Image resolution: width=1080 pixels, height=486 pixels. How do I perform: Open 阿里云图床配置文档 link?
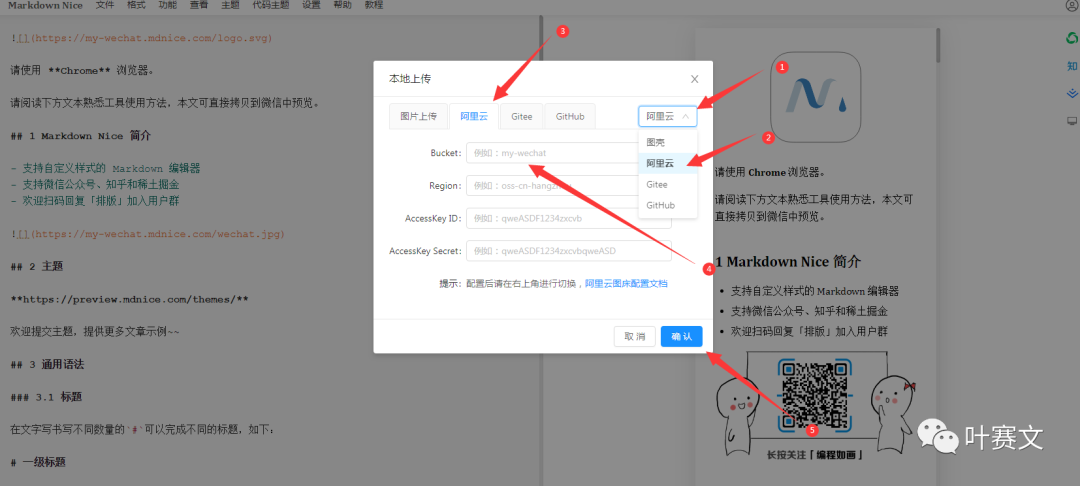pyautogui.click(x=626, y=284)
